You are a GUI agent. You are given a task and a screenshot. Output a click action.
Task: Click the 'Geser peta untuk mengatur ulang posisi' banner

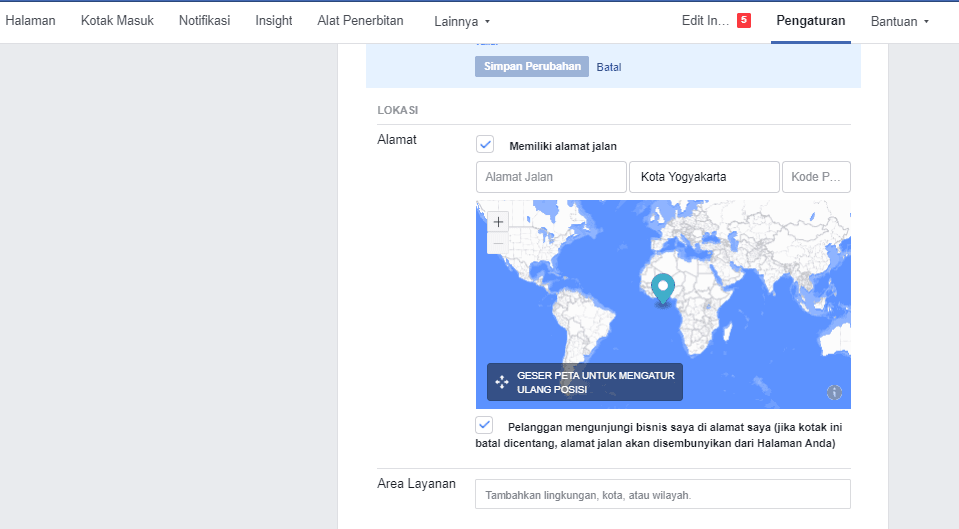585,382
